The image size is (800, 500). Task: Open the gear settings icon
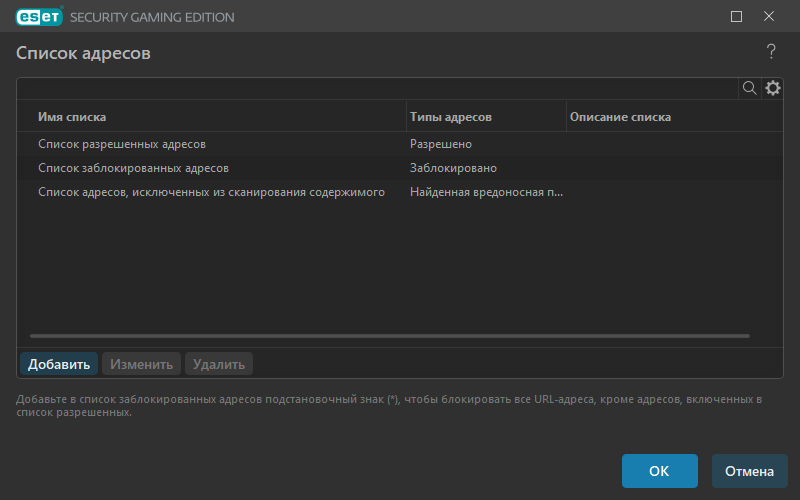coord(772,88)
